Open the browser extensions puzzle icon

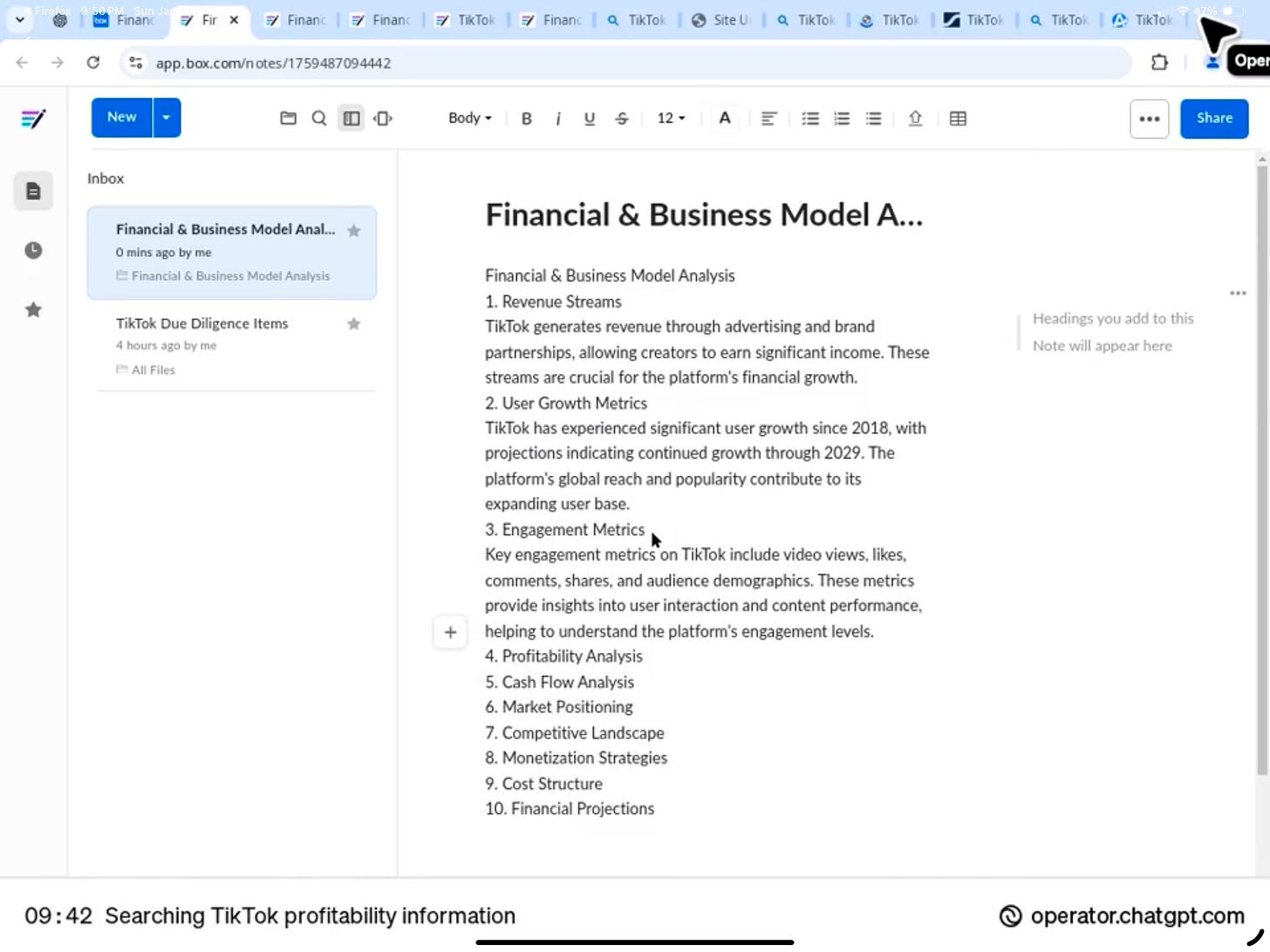point(1159,63)
